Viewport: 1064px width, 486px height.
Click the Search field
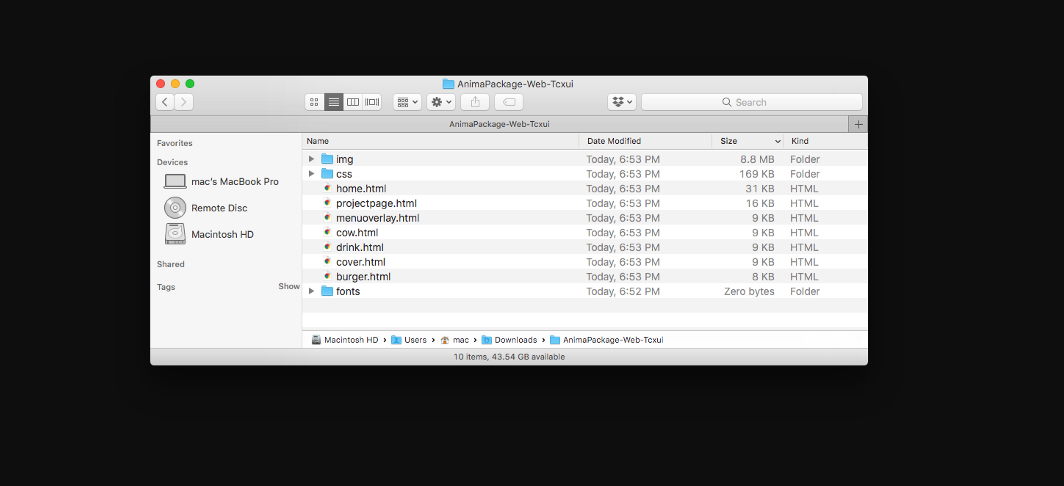tap(752, 102)
